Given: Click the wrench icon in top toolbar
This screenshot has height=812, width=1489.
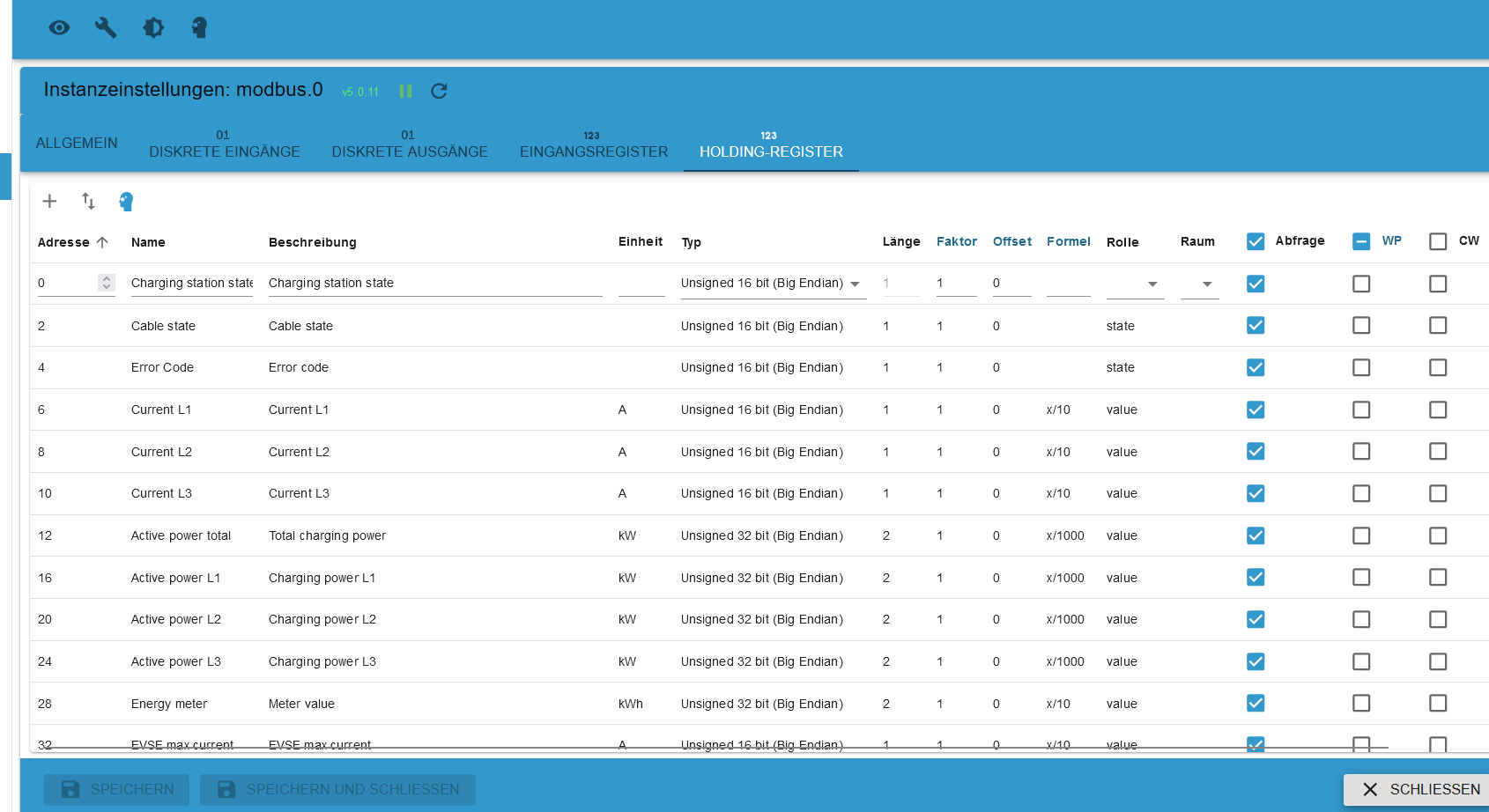Looking at the screenshot, I should point(106,28).
